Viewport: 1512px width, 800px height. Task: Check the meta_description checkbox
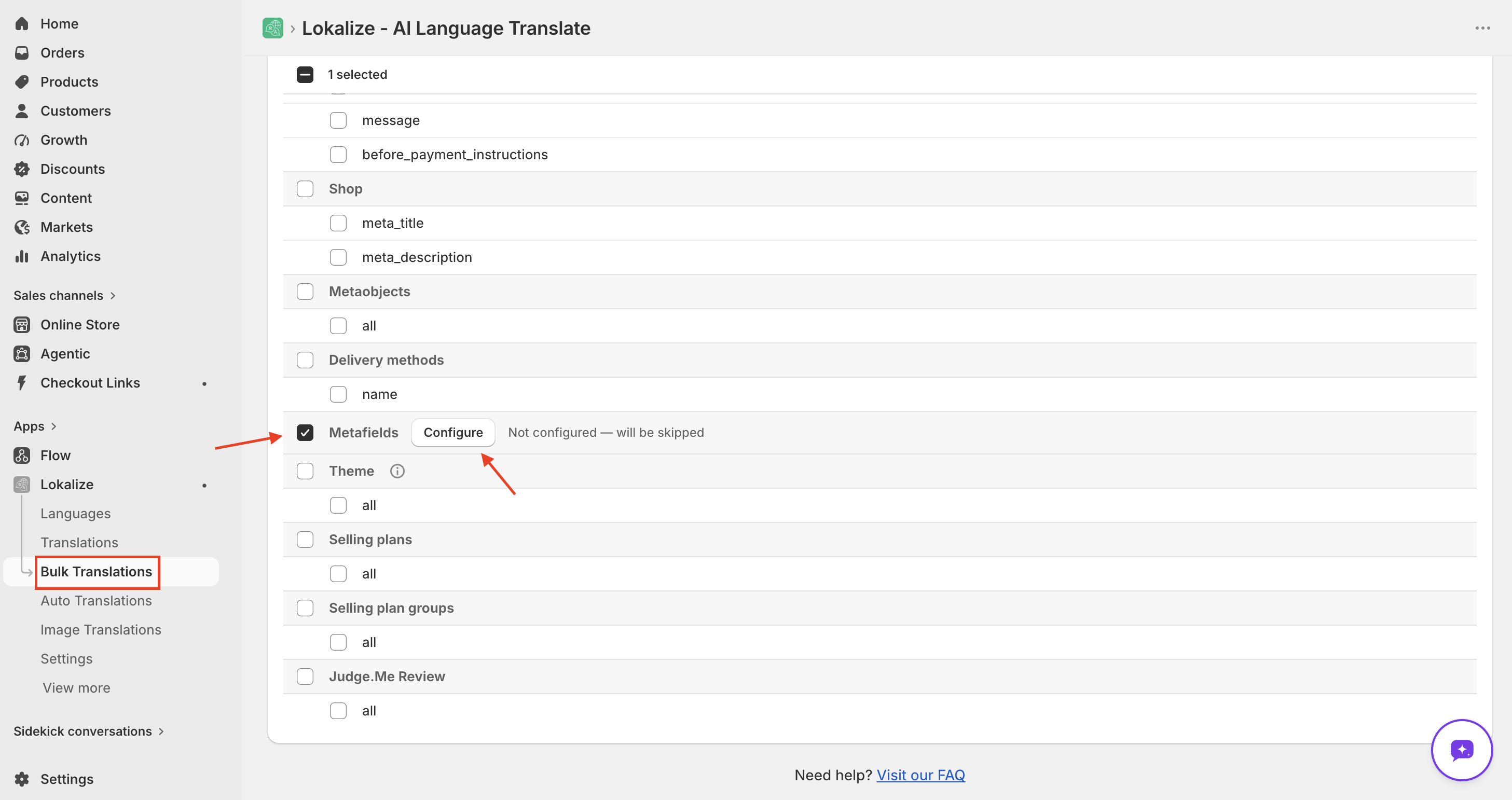(338, 257)
